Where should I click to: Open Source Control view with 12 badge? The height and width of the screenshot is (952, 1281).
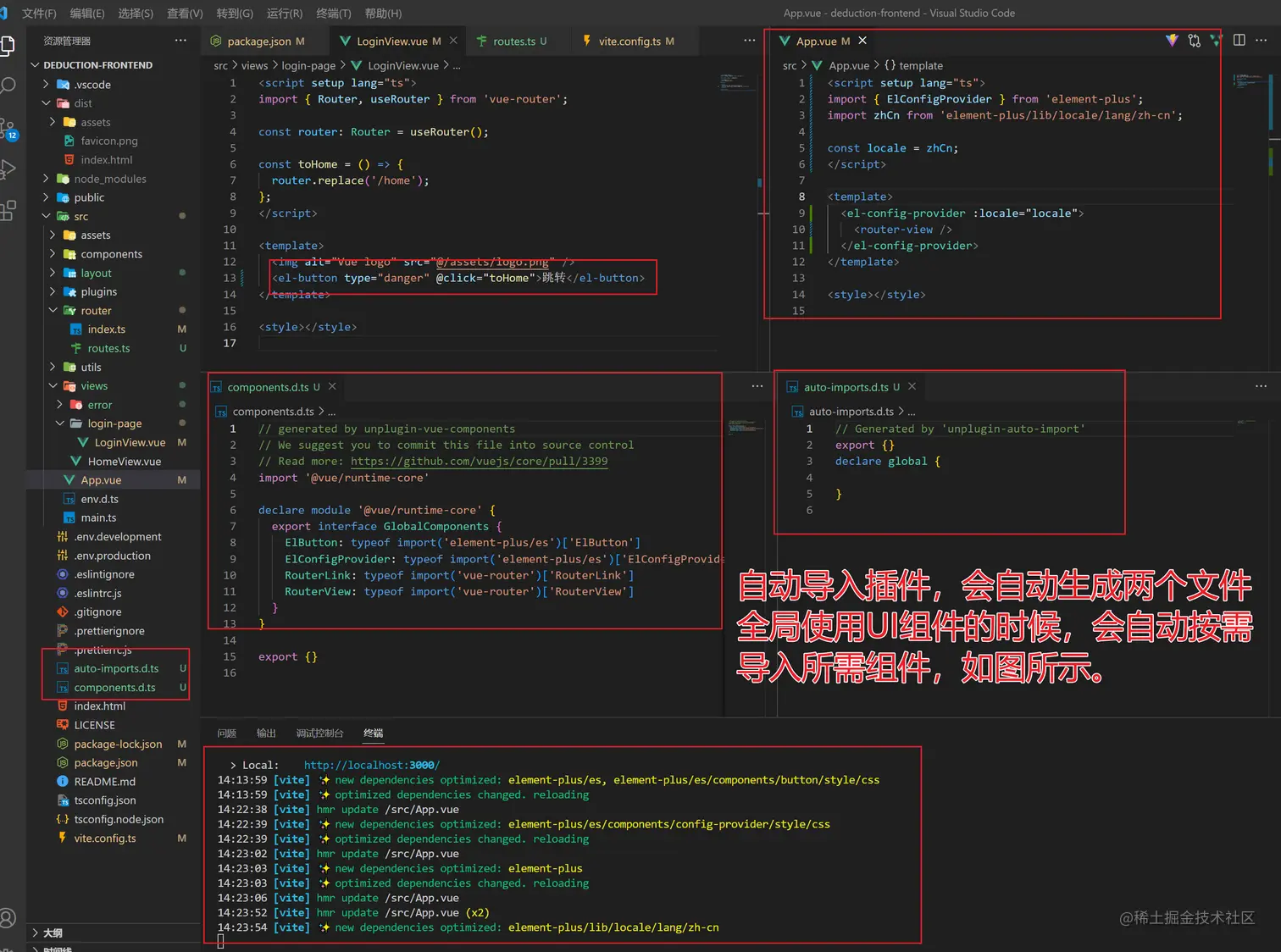7,129
